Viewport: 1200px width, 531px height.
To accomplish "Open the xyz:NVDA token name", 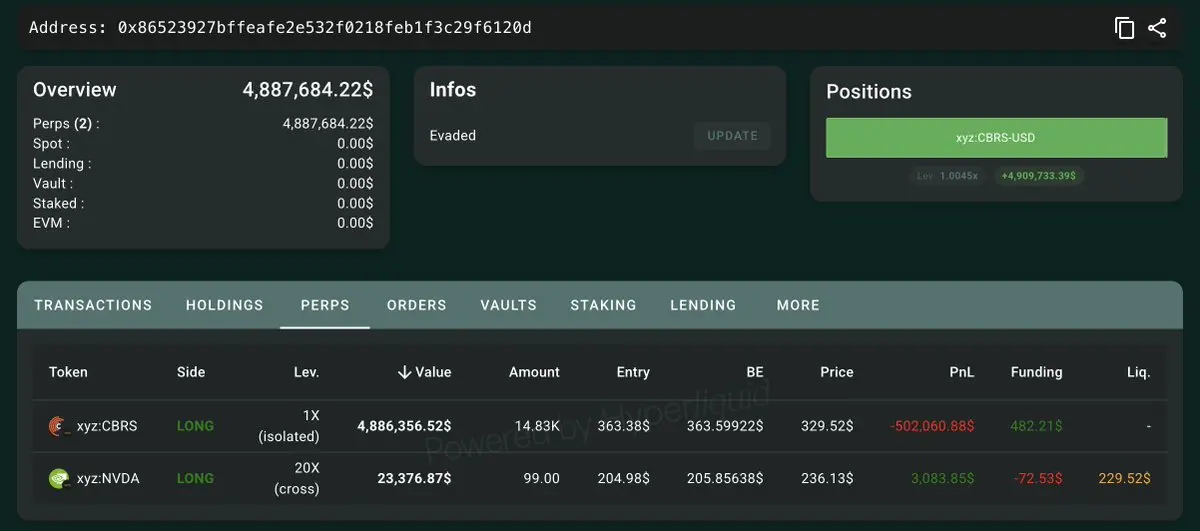I will pyautogui.click(x=108, y=479).
